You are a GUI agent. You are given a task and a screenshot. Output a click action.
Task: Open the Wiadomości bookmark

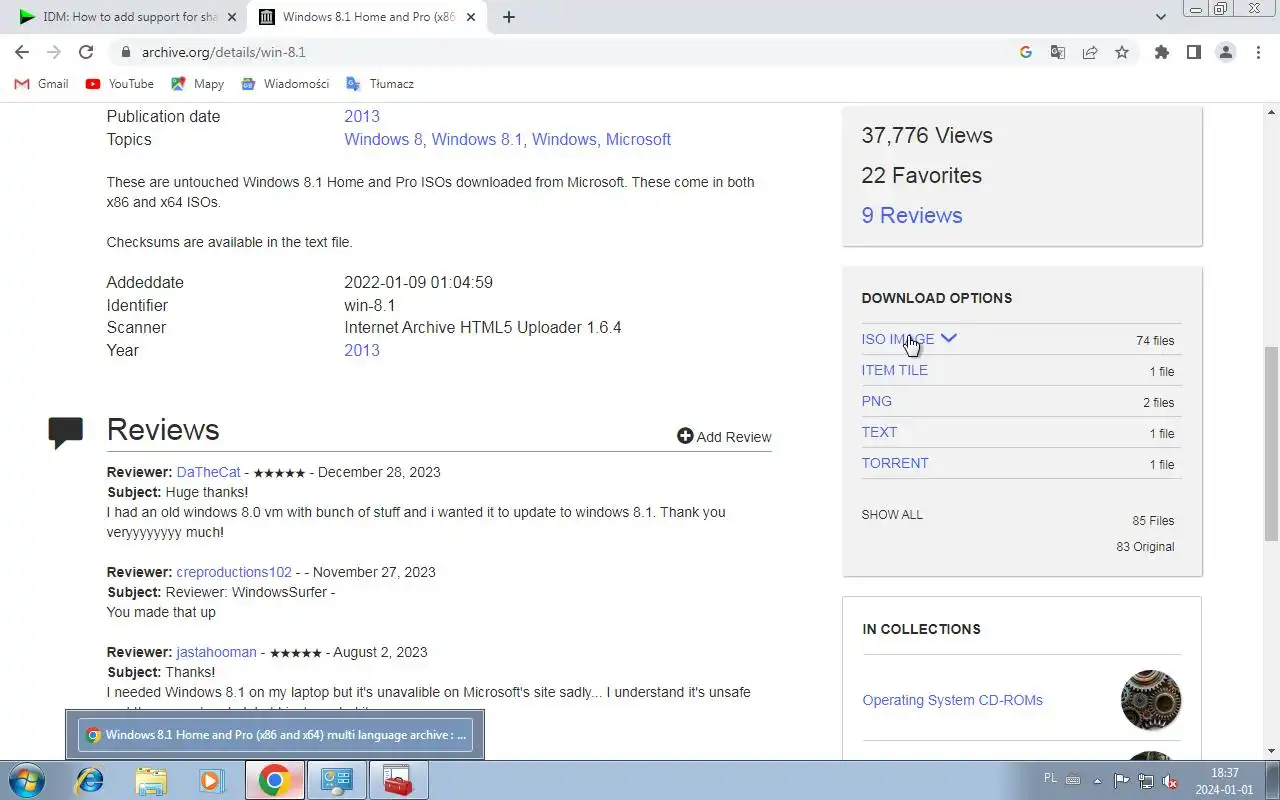click(286, 84)
